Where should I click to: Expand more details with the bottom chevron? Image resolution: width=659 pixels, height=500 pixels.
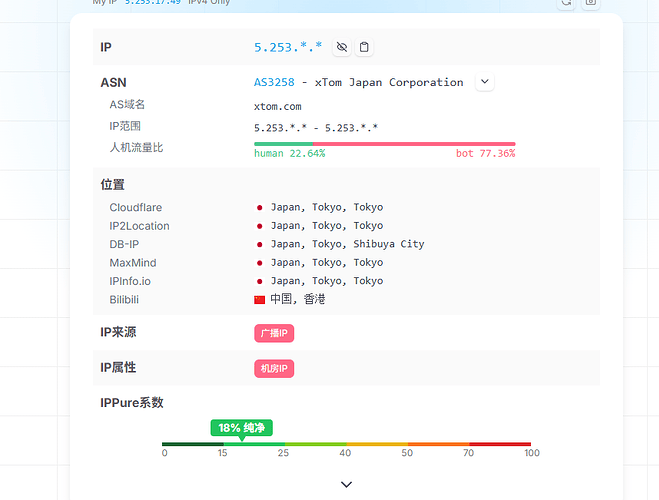[346, 484]
